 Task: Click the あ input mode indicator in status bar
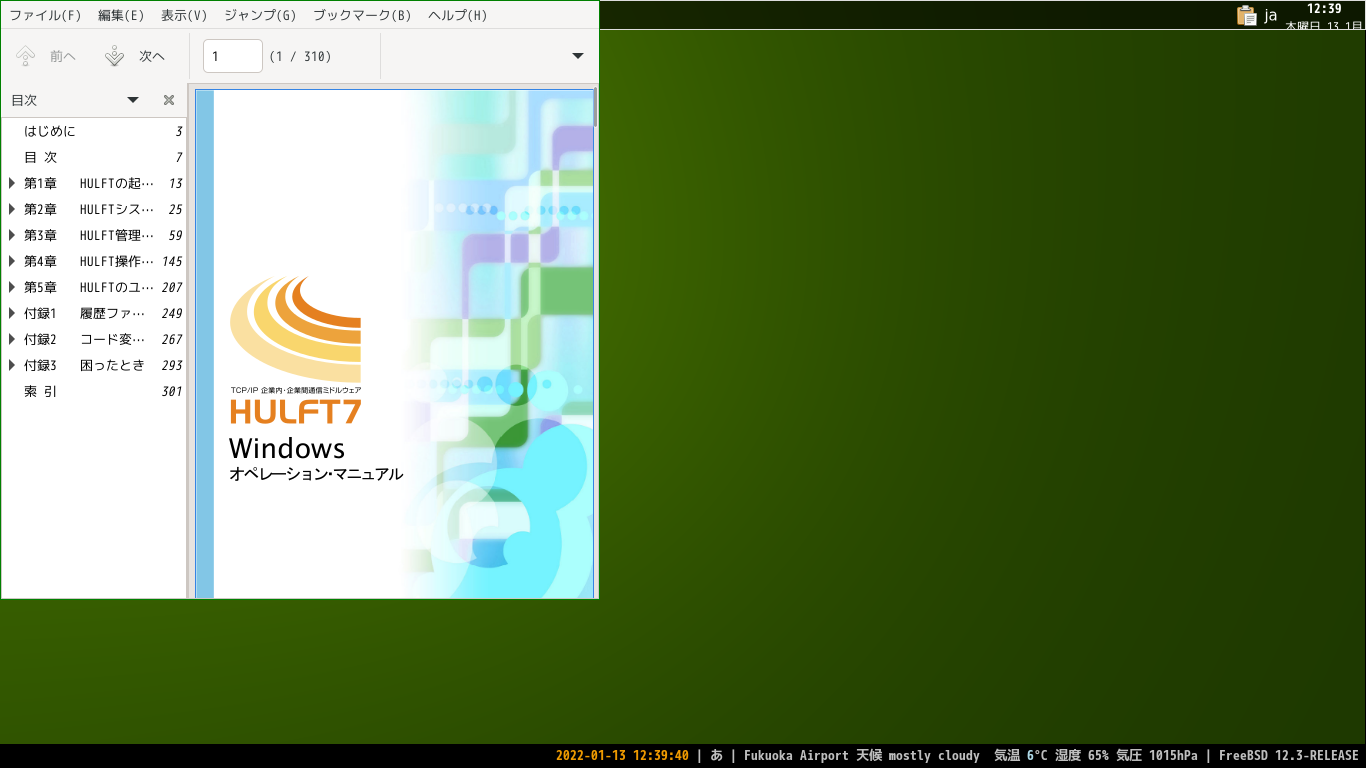(x=717, y=756)
